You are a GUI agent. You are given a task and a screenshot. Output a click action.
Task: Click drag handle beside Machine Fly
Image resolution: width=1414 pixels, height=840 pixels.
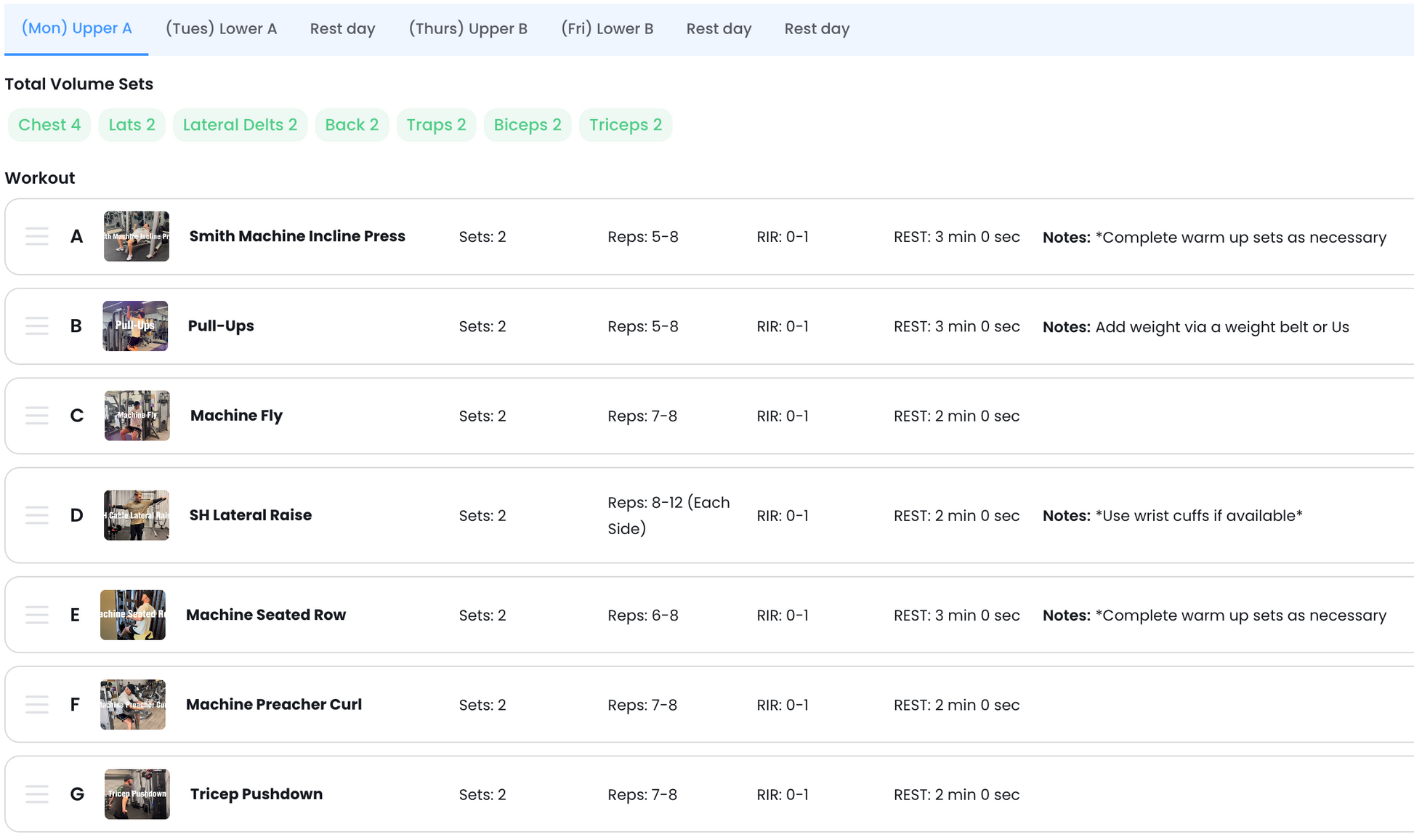36,416
